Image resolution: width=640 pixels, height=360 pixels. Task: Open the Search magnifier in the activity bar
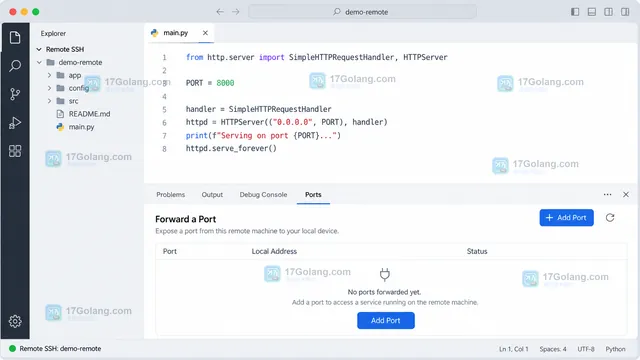tap(15, 66)
